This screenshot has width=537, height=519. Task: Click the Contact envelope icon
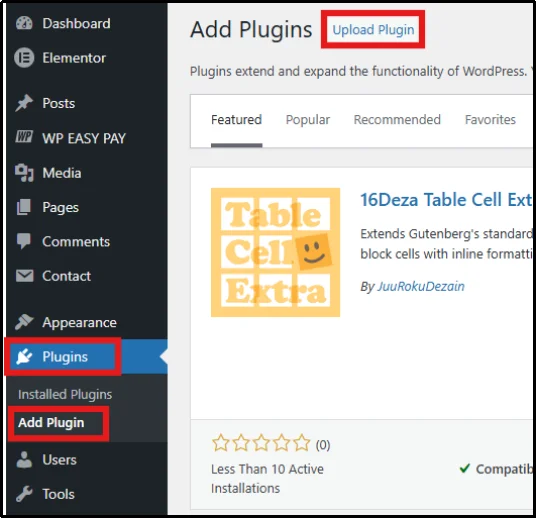pyautogui.click(x=25, y=276)
